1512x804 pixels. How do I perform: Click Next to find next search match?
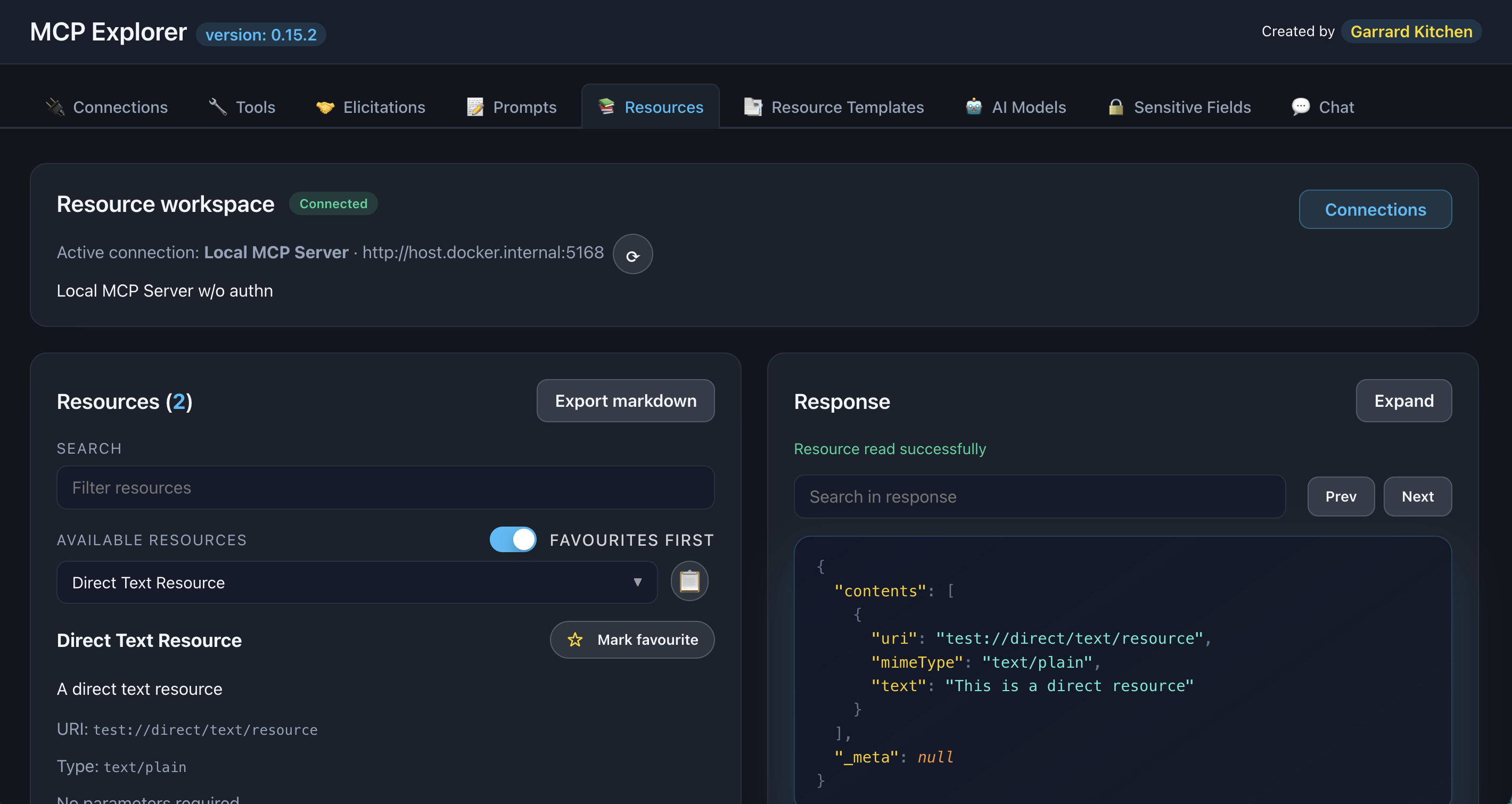1417,496
